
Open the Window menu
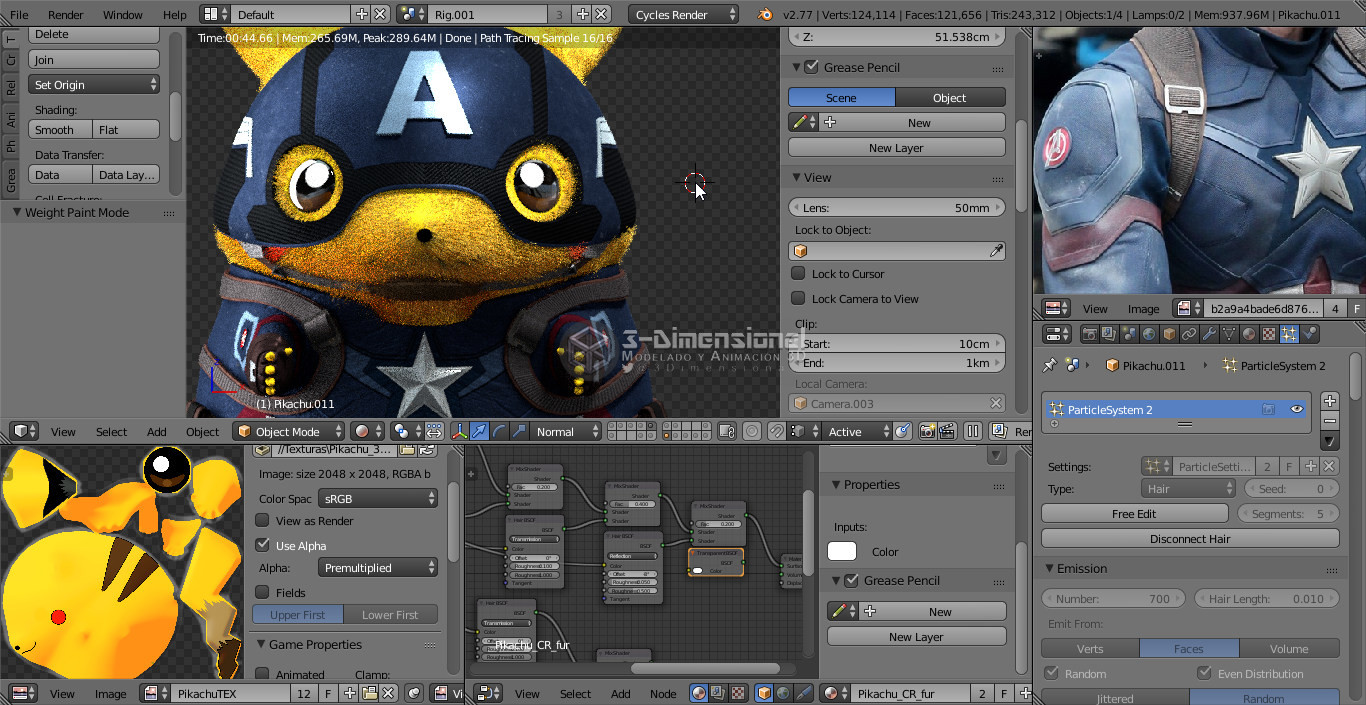[123, 15]
